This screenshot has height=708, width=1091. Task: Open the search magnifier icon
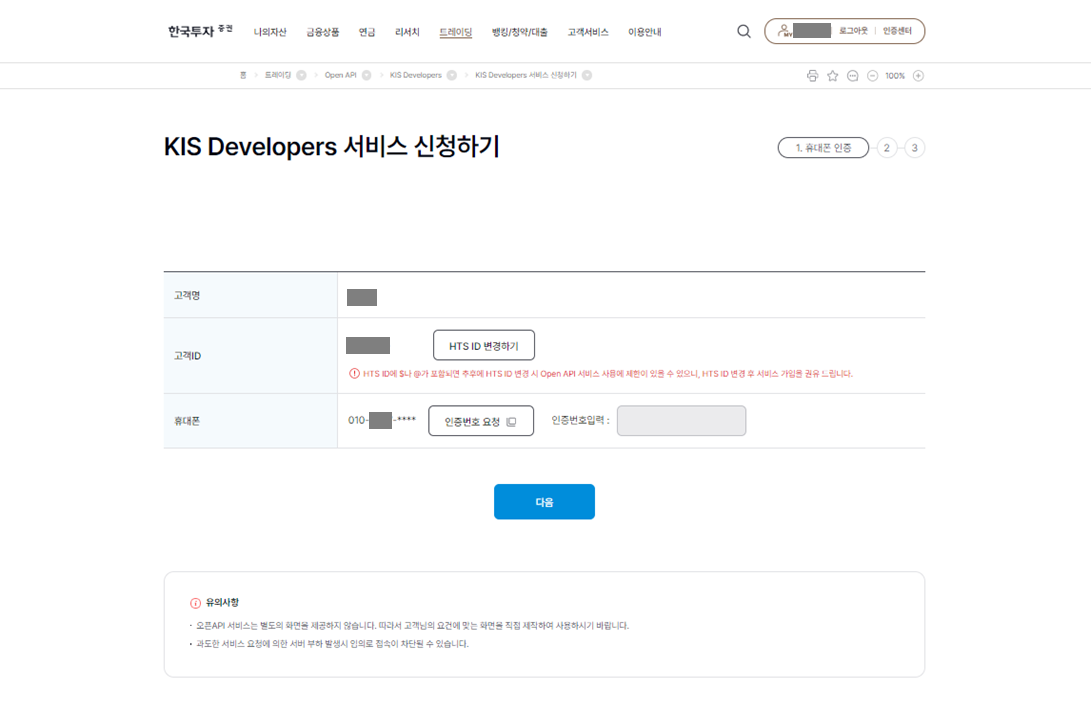744,31
